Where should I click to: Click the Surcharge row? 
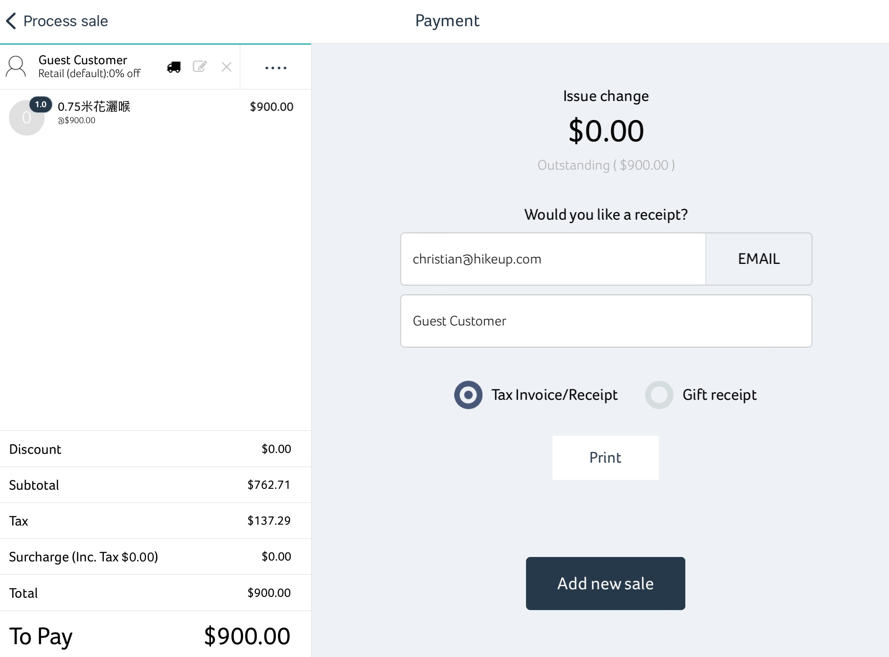(x=155, y=557)
